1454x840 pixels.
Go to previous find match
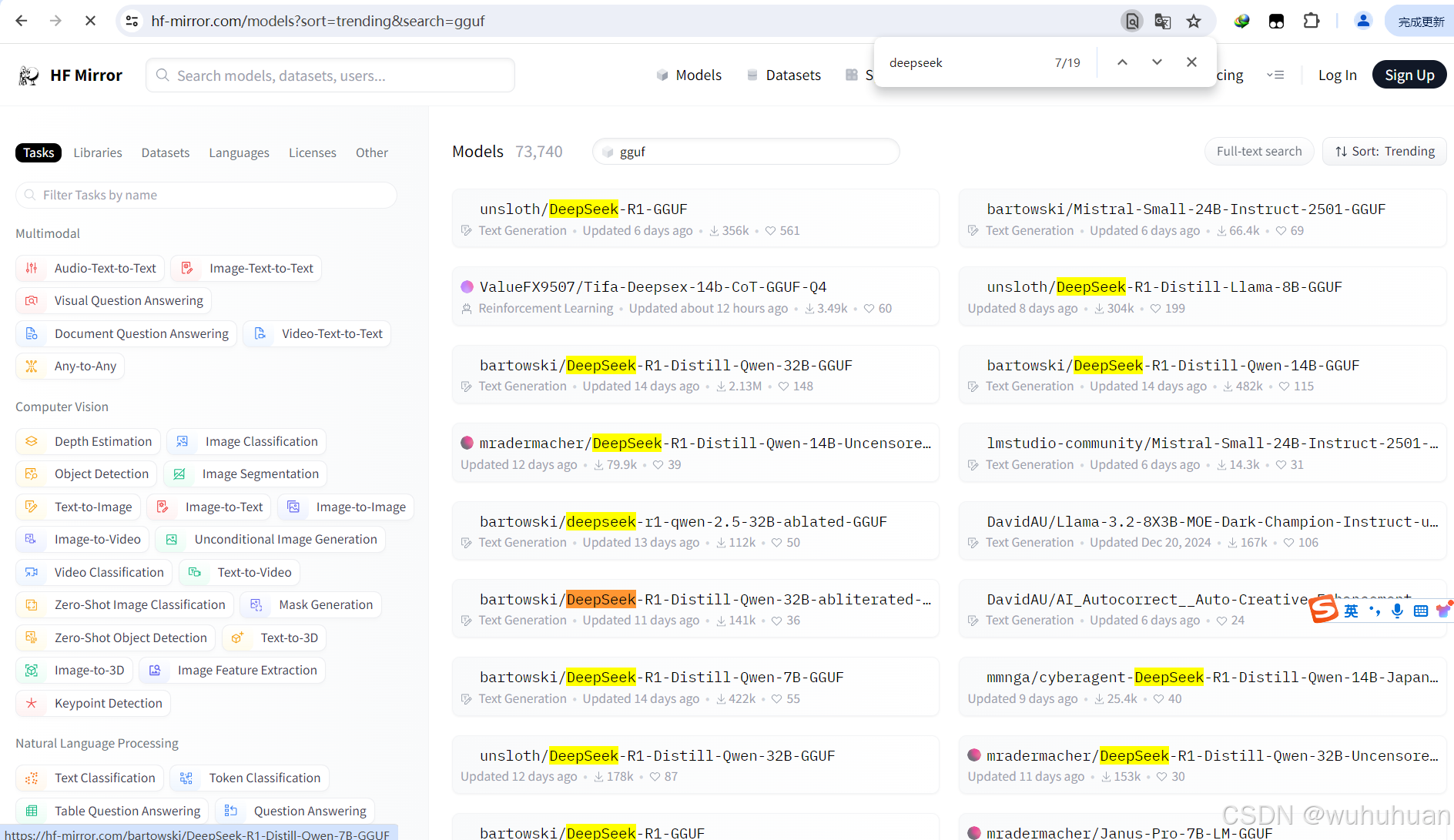pyautogui.click(x=1122, y=62)
